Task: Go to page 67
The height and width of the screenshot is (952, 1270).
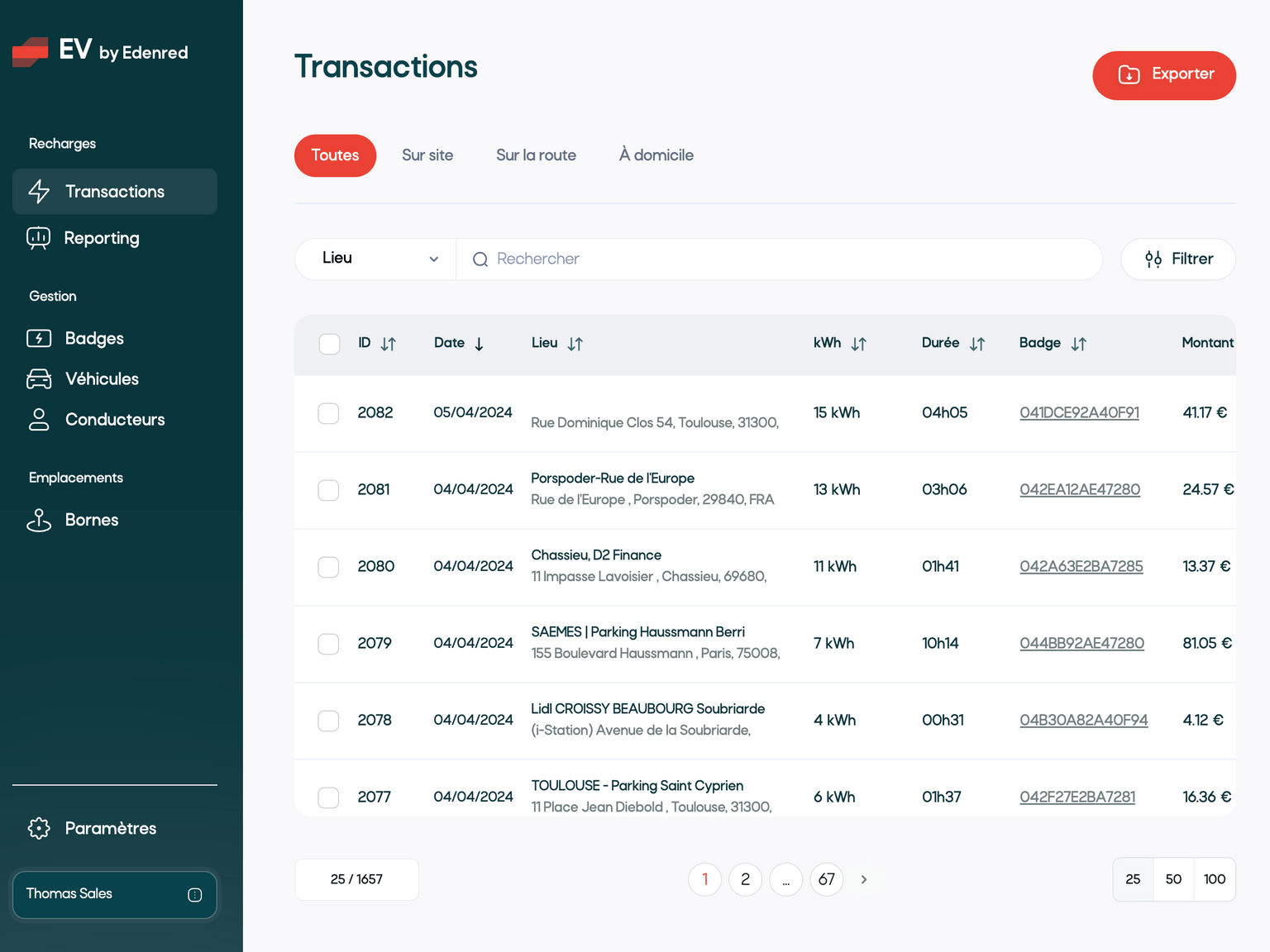Action: pyautogui.click(x=827, y=879)
